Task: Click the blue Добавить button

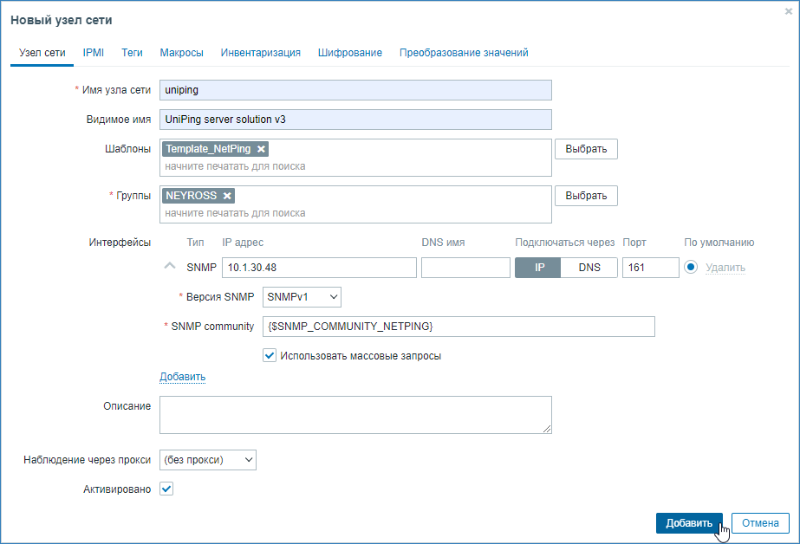Action: 689,523
